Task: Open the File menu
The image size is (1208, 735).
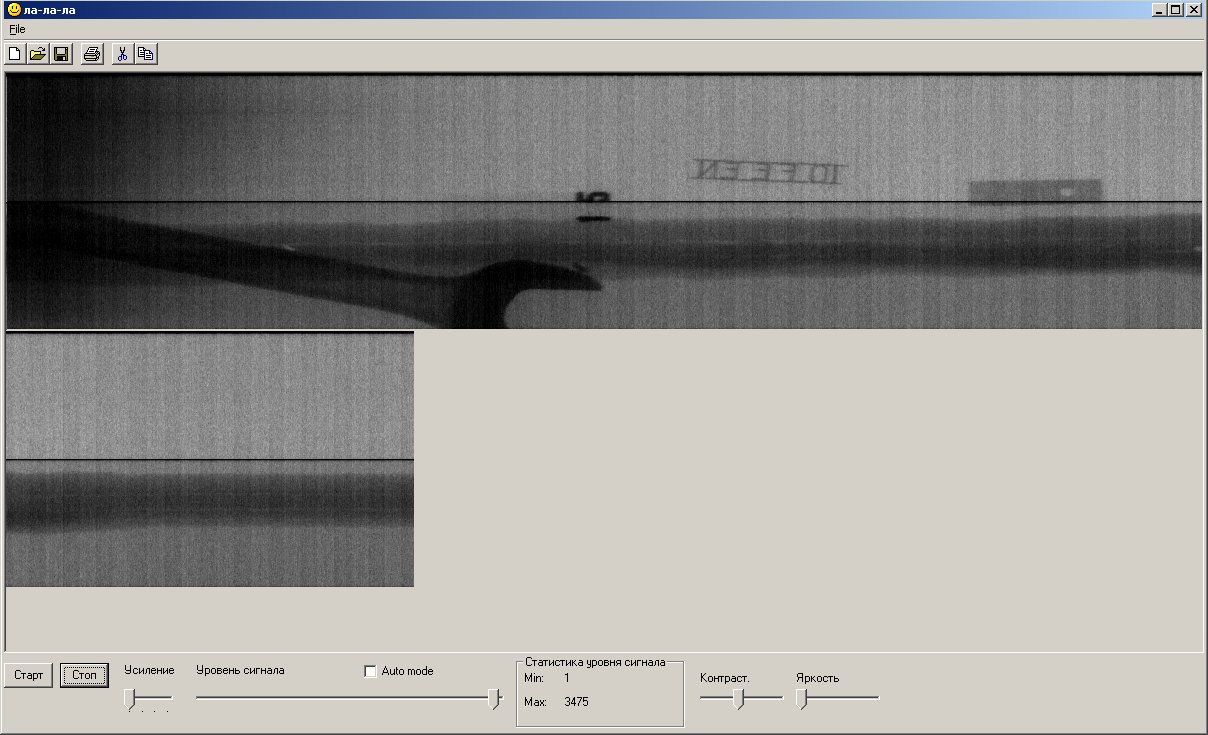Action: pos(17,29)
